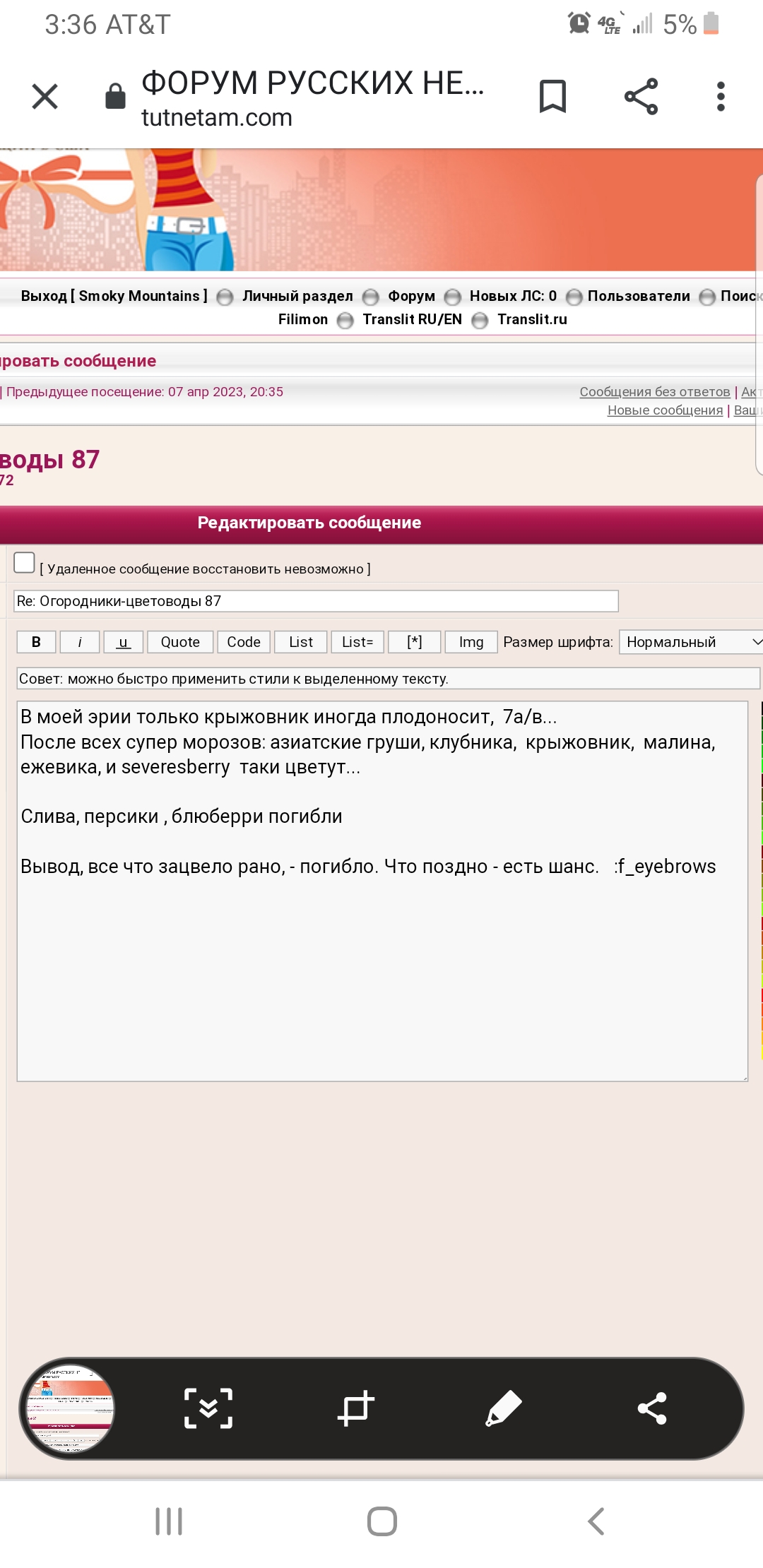
Task: Check the delete message checkbox
Action: (25, 563)
